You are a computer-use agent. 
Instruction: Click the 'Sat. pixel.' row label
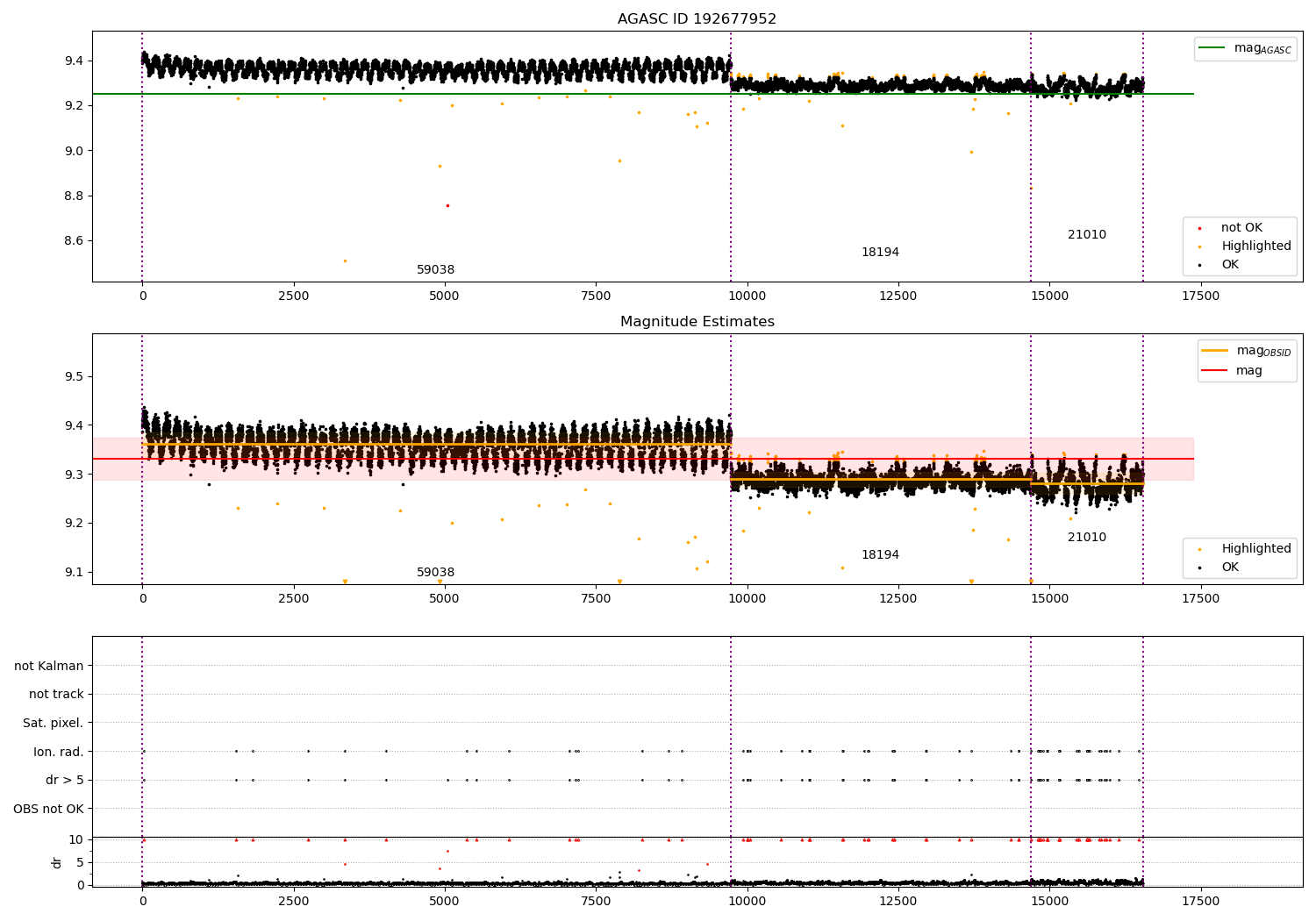coord(54,724)
